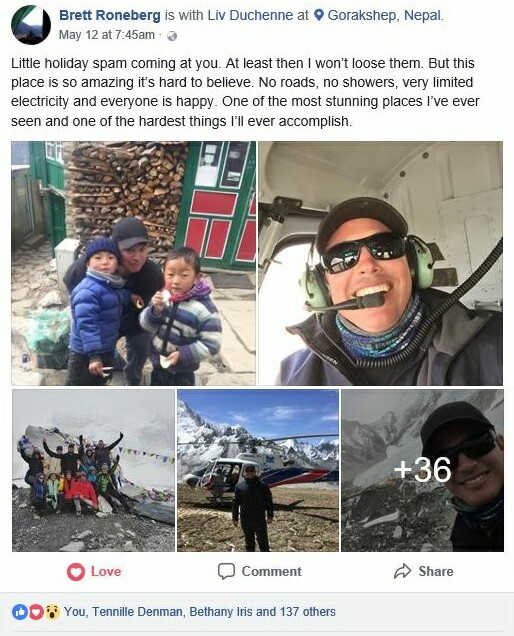This screenshot has height=636, width=514.
Task: Click the speech bubble Comment icon
Action: pyautogui.click(x=226, y=571)
